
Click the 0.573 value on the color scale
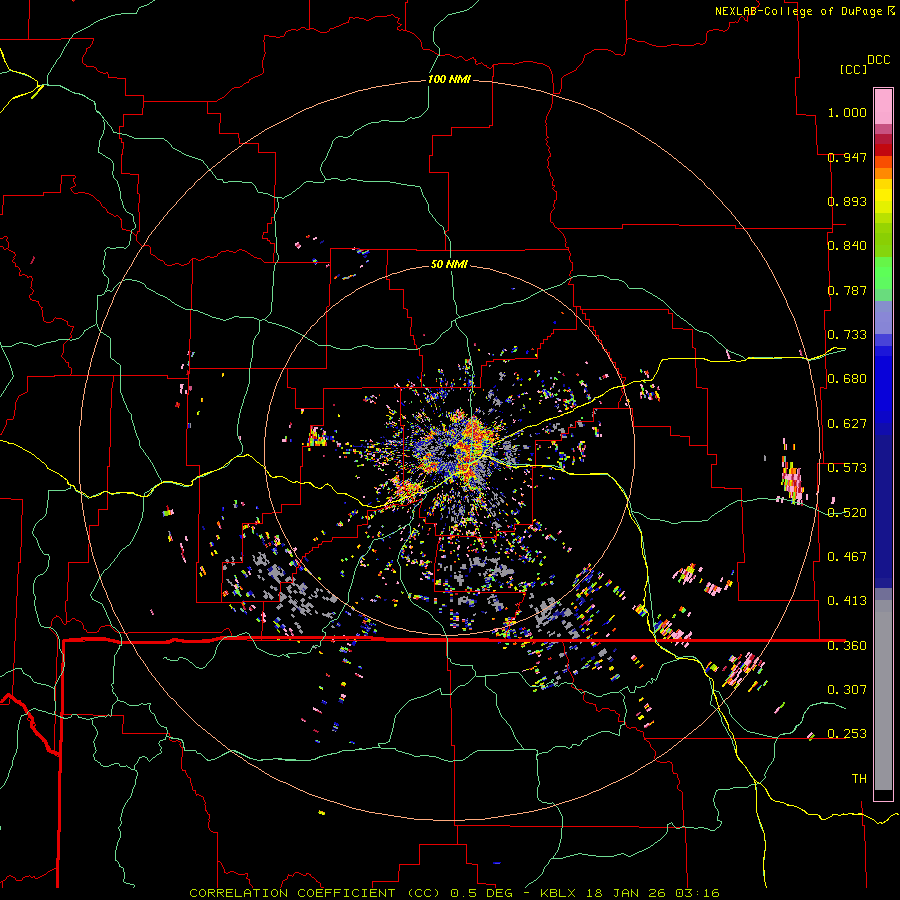[847, 468]
